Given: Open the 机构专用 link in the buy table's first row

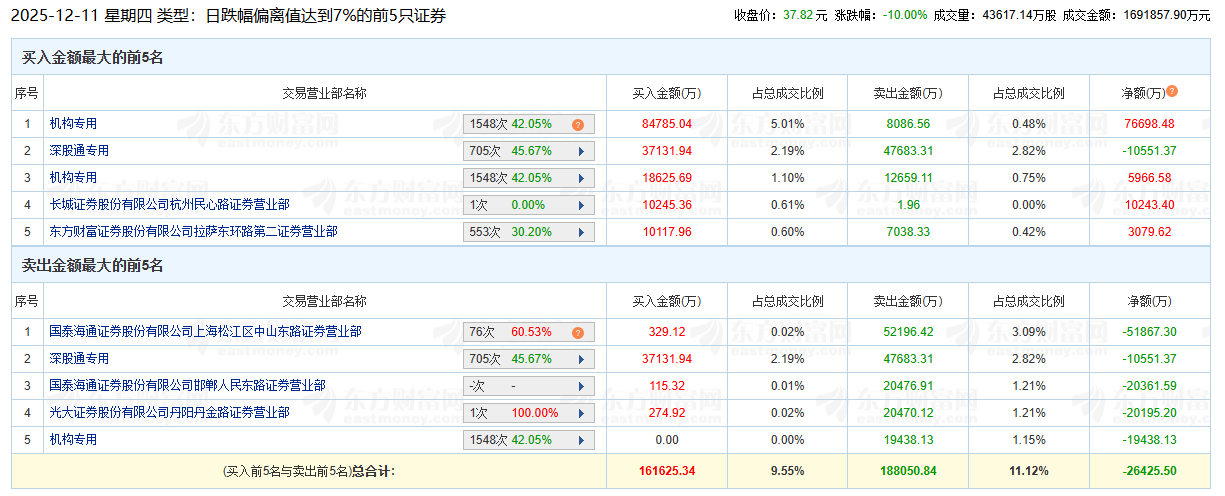Looking at the screenshot, I should [x=74, y=124].
